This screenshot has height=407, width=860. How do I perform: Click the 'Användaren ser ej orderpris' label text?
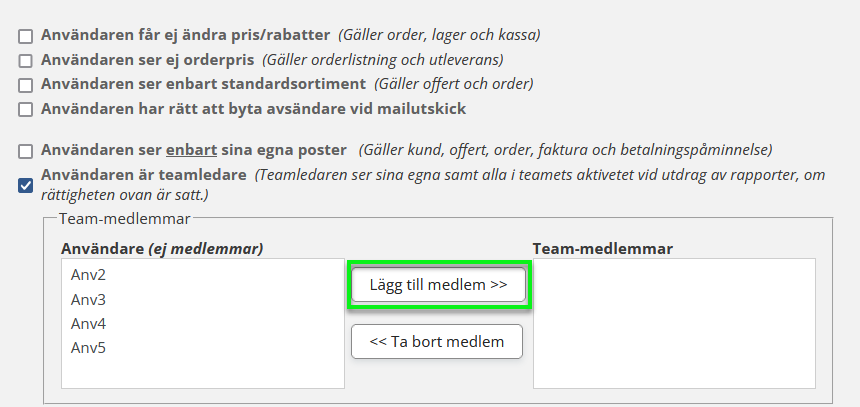(x=148, y=59)
